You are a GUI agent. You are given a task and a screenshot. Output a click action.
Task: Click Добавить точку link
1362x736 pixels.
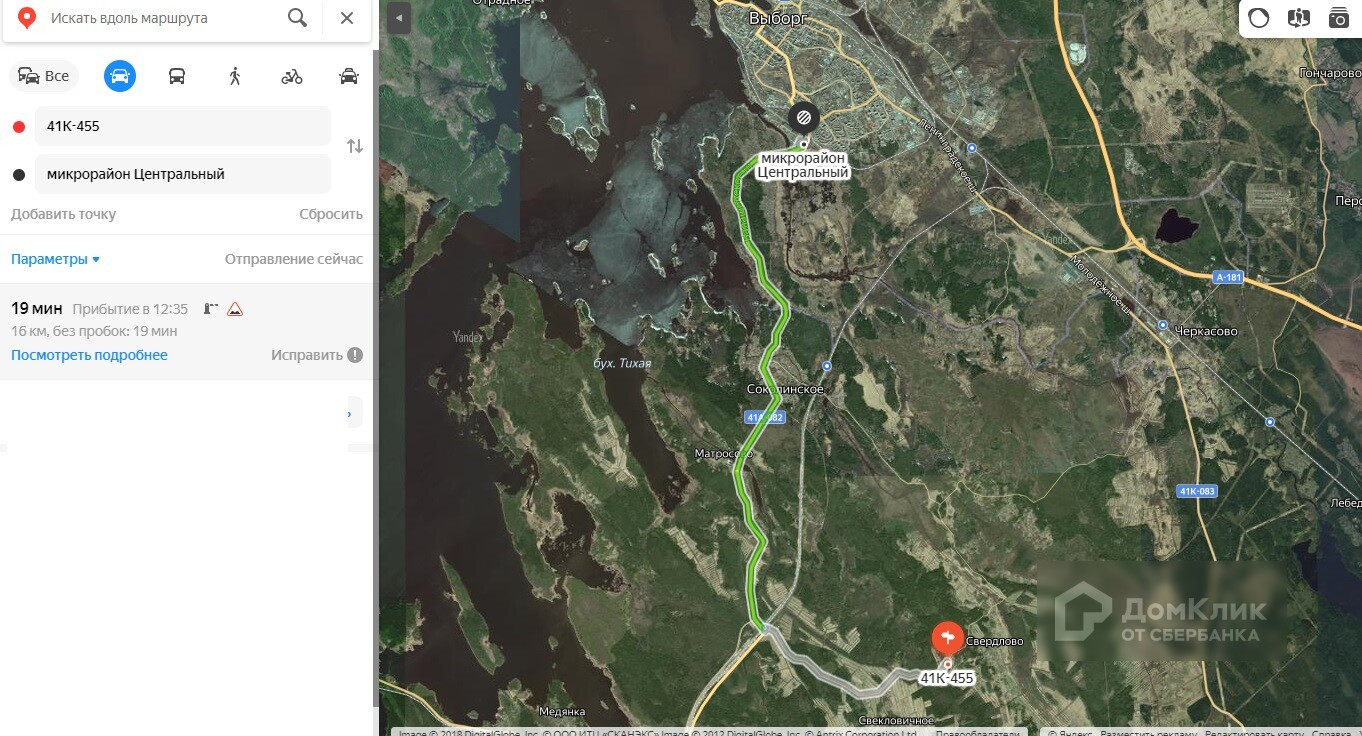63,214
